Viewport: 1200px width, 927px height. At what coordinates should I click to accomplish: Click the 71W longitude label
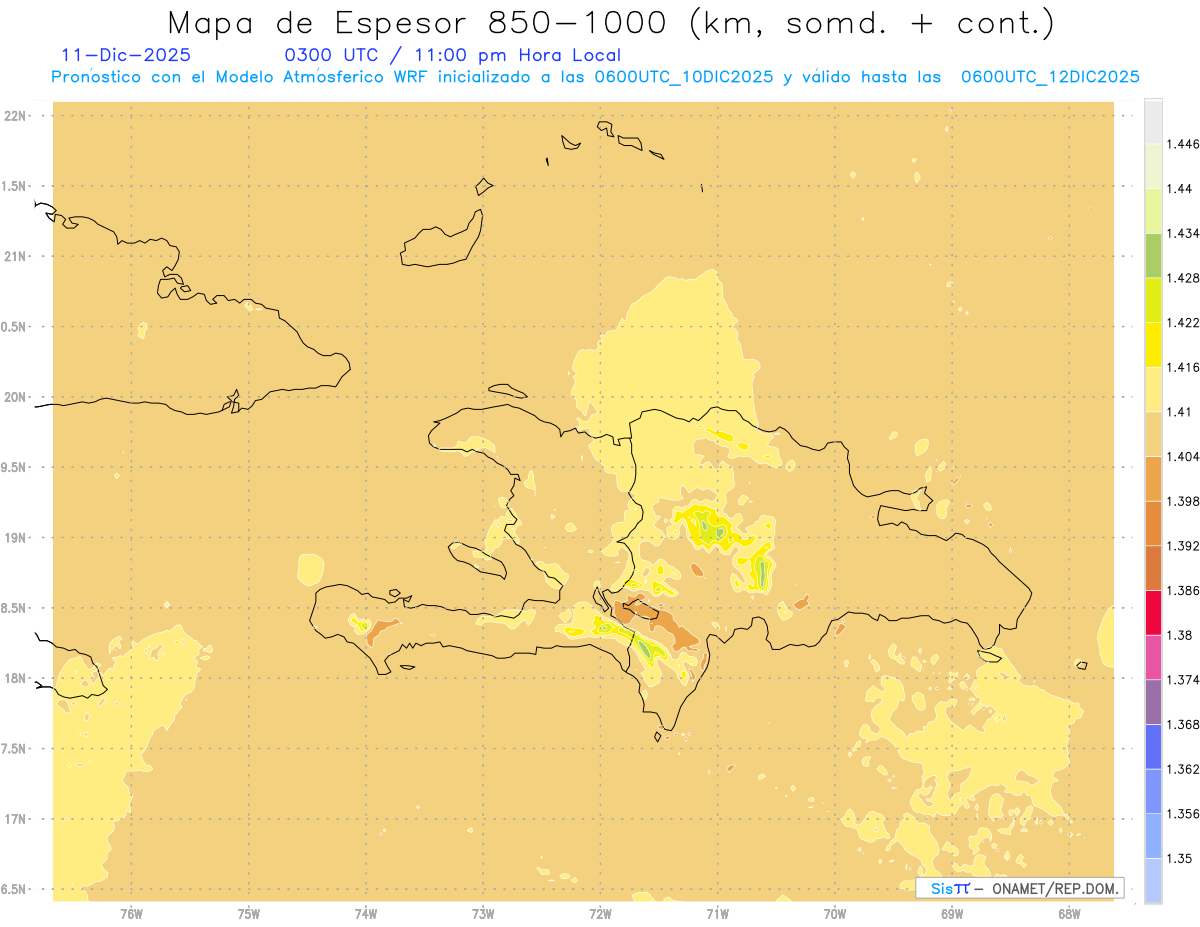717,913
